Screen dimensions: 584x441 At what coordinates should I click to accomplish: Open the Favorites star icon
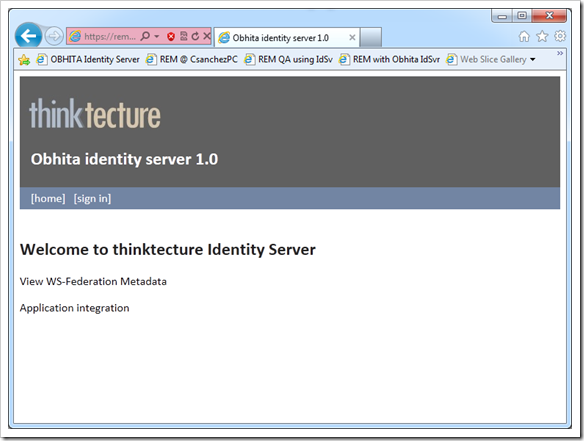tap(542, 37)
